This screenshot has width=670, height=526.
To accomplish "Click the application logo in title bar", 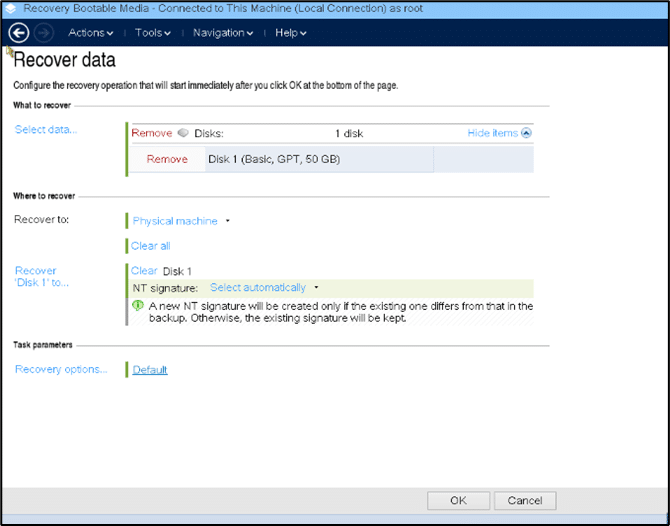I will click(x=10, y=9).
